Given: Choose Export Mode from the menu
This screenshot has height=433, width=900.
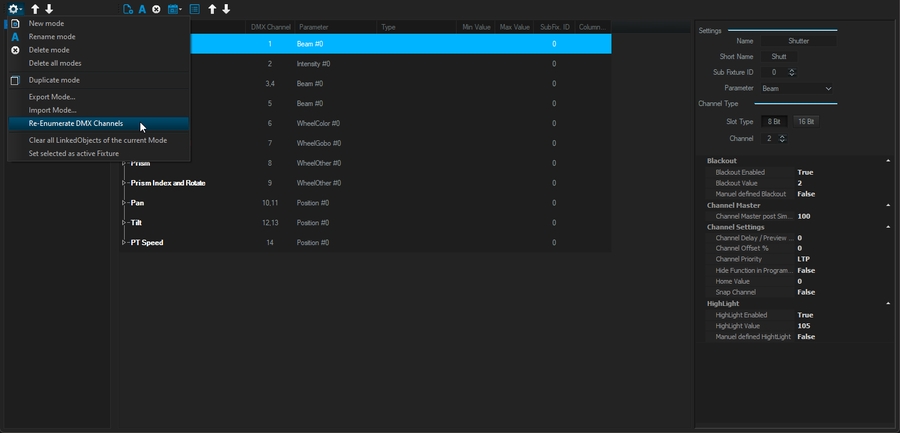Looking at the screenshot, I should point(52,97).
